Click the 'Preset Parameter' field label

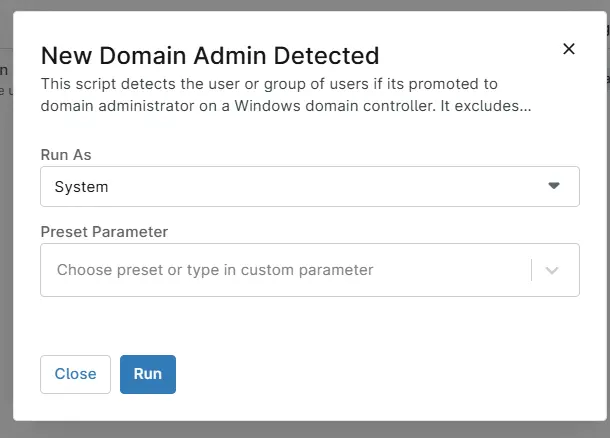pos(104,232)
